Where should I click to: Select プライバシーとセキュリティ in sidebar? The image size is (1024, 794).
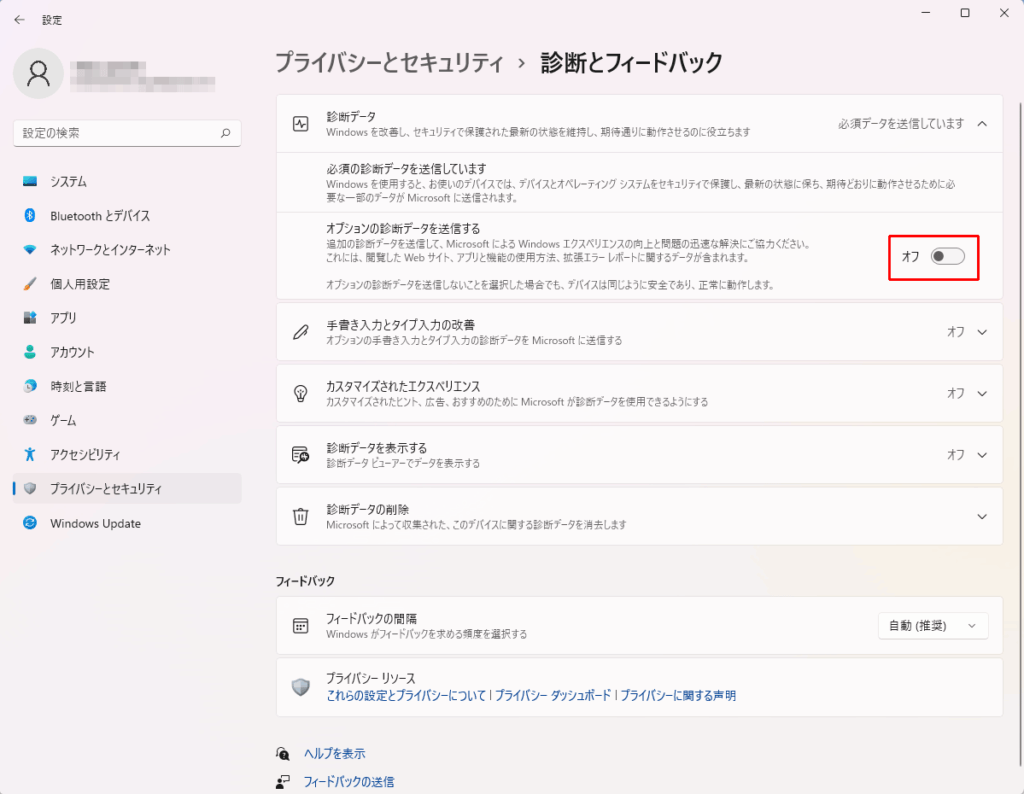(127, 488)
